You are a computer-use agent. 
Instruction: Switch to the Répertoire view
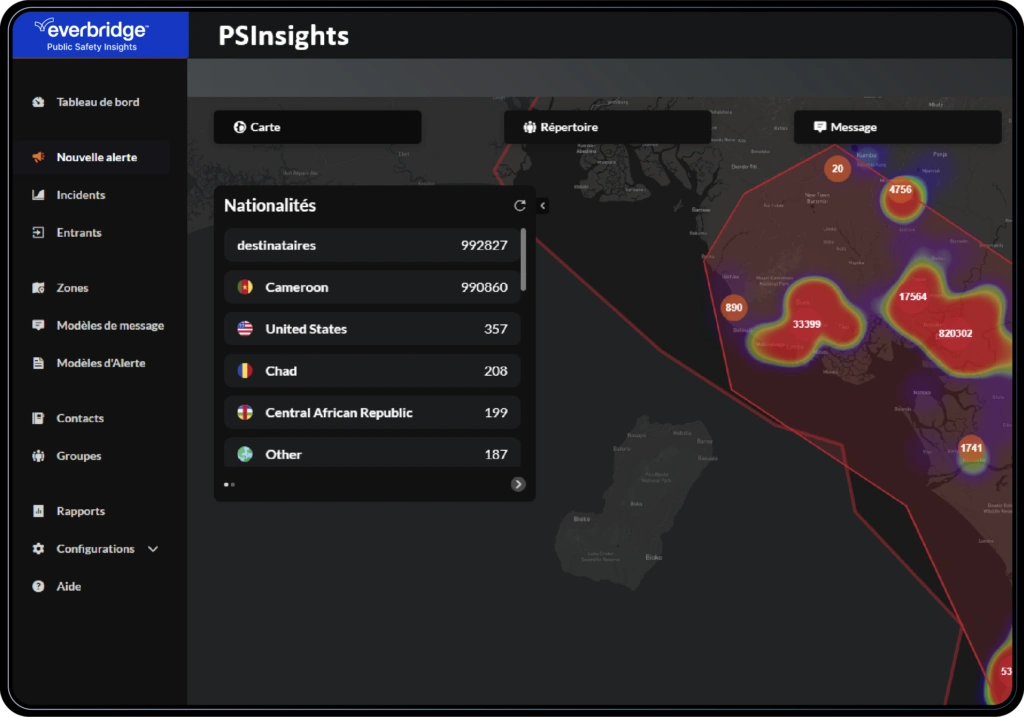tap(607, 127)
